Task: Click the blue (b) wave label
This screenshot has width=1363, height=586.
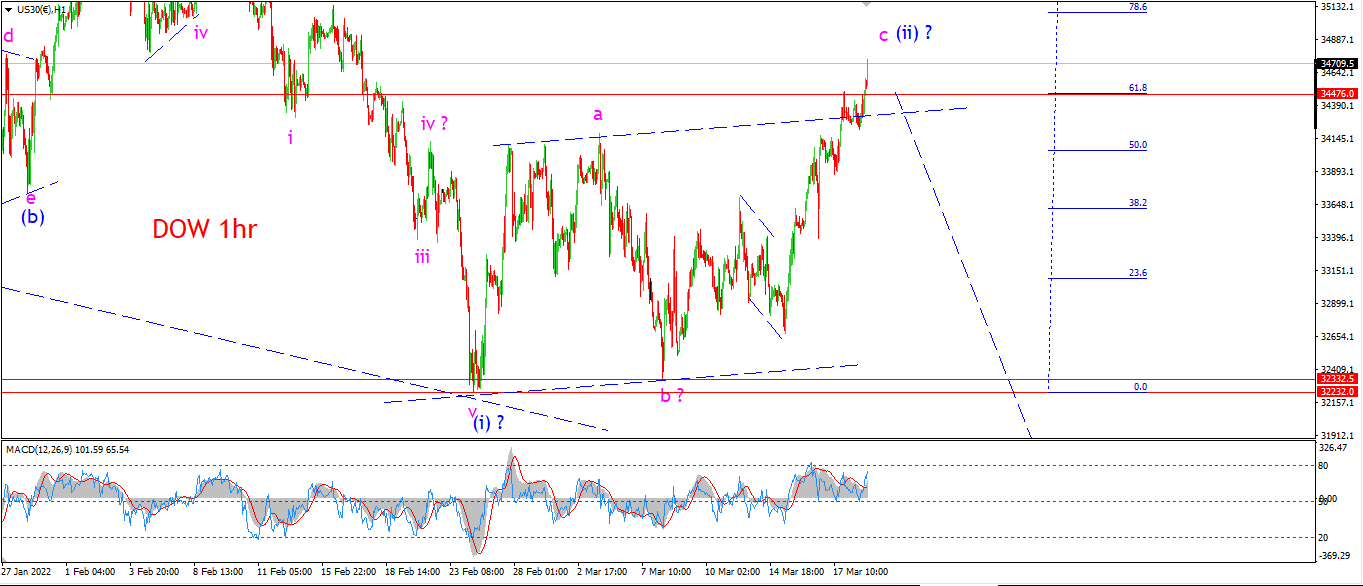Action: click(33, 215)
